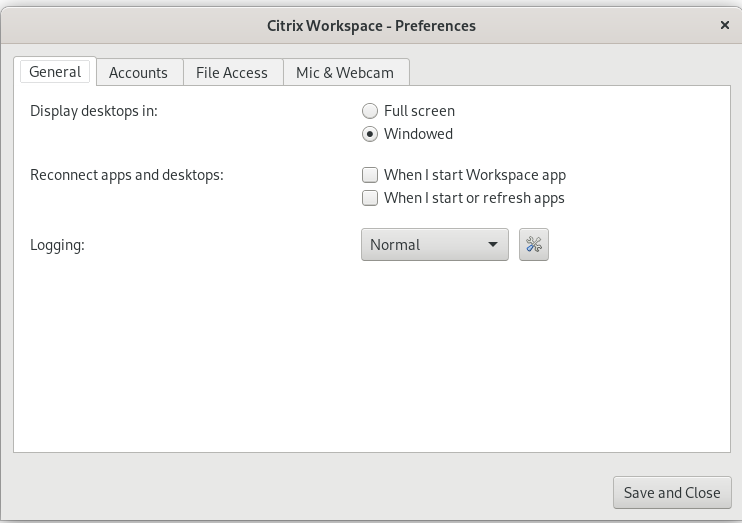Open the advanced logging tools icon button

[534, 245]
